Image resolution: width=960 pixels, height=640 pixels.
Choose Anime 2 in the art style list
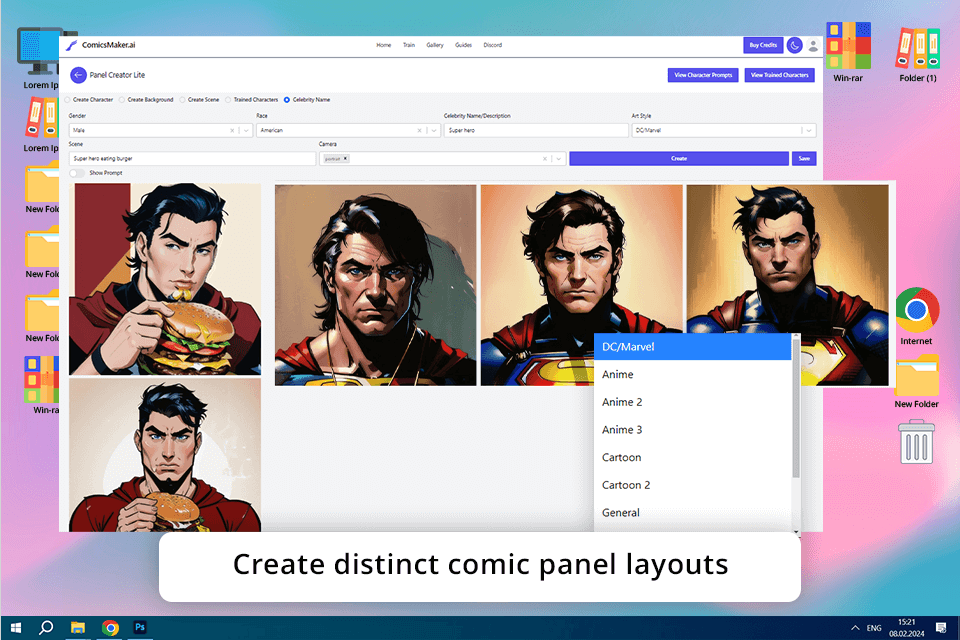pos(692,402)
